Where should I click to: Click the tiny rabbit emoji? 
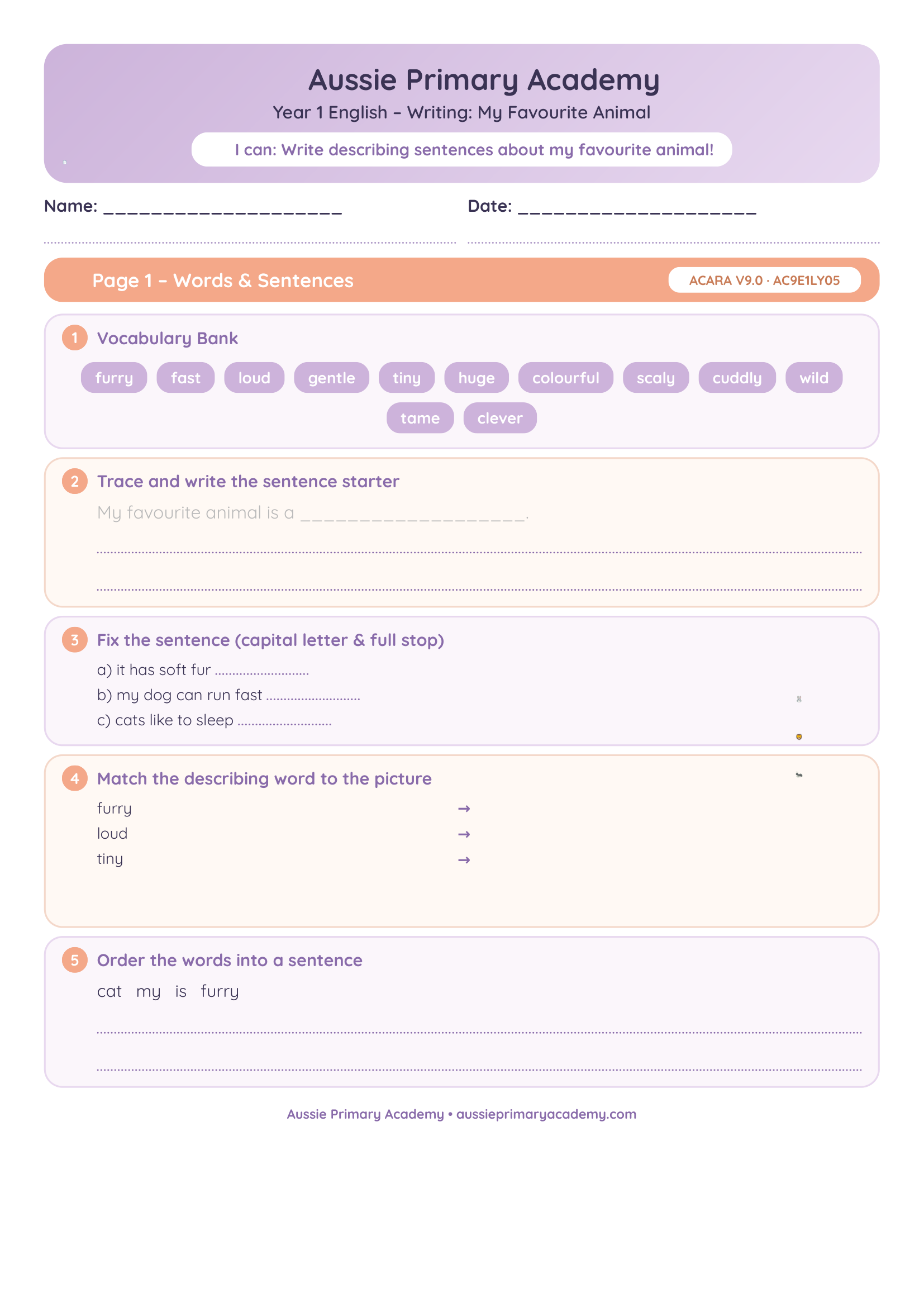pyautogui.click(x=799, y=699)
